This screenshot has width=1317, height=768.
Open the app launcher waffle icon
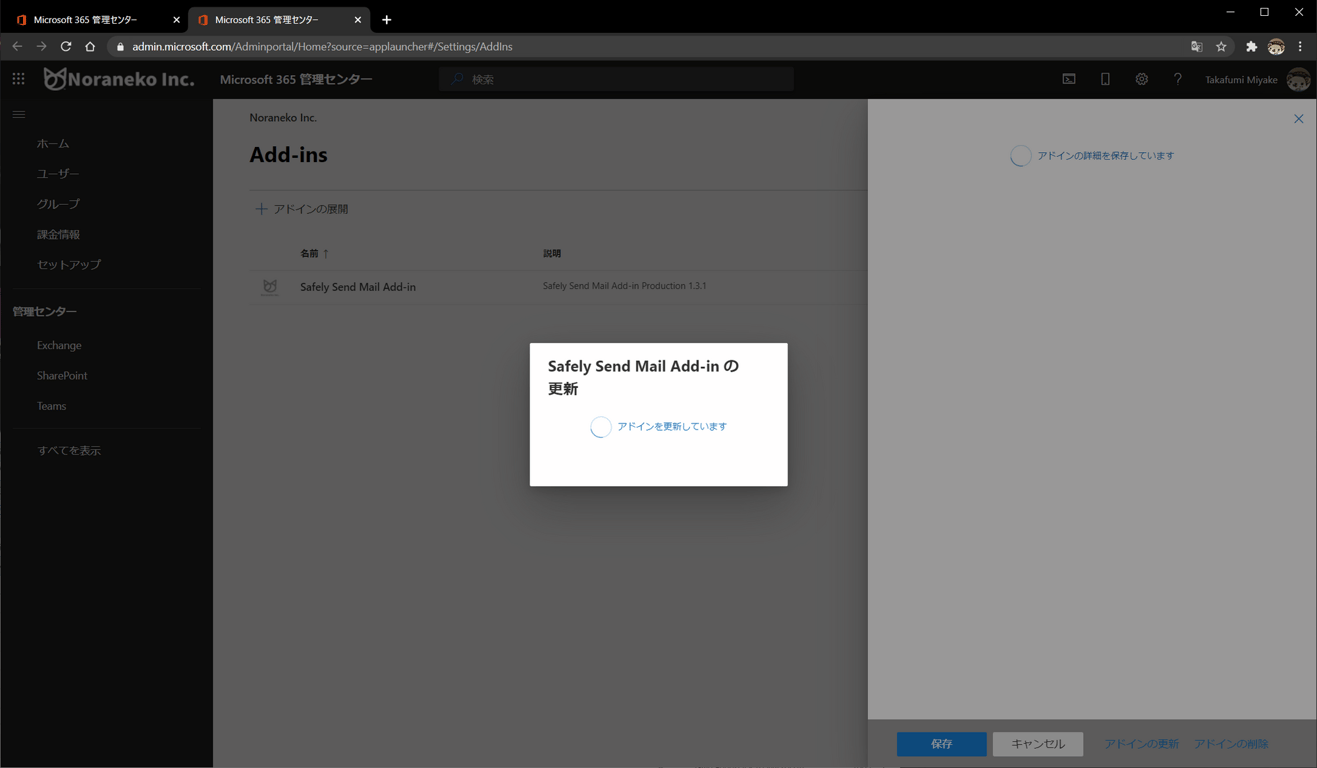click(x=18, y=79)
